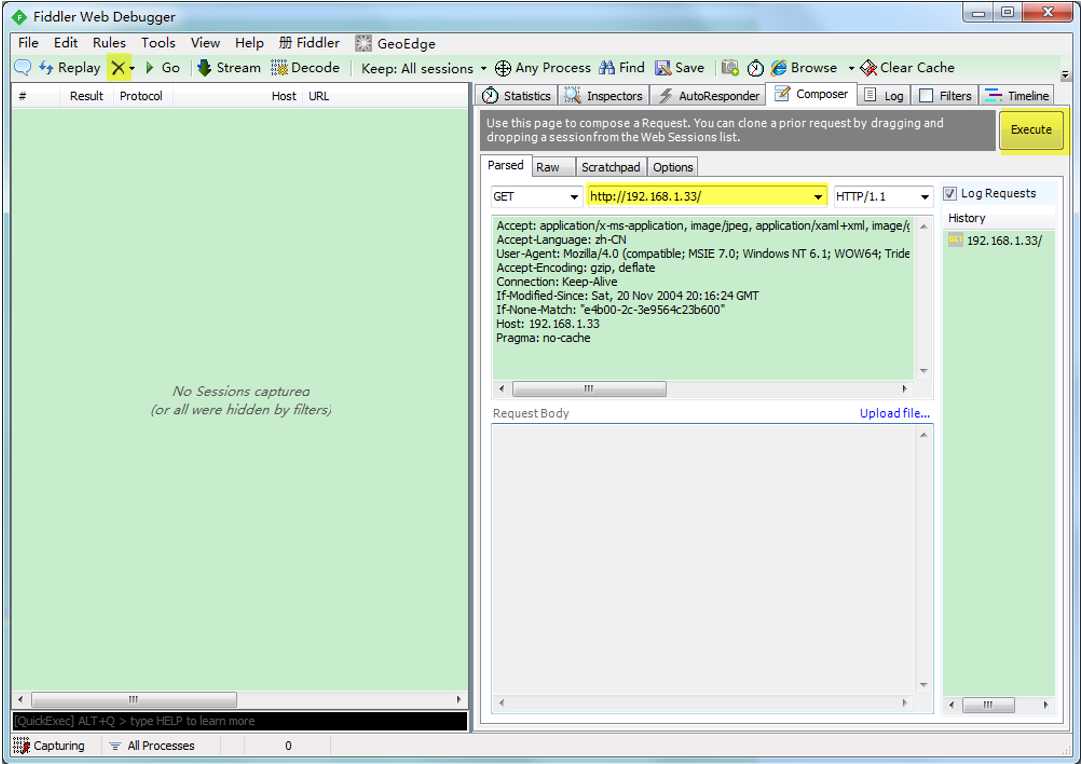Click the Go resume button
The width and height of the screenshot is (1081, 764).
[x=163, y=68]
